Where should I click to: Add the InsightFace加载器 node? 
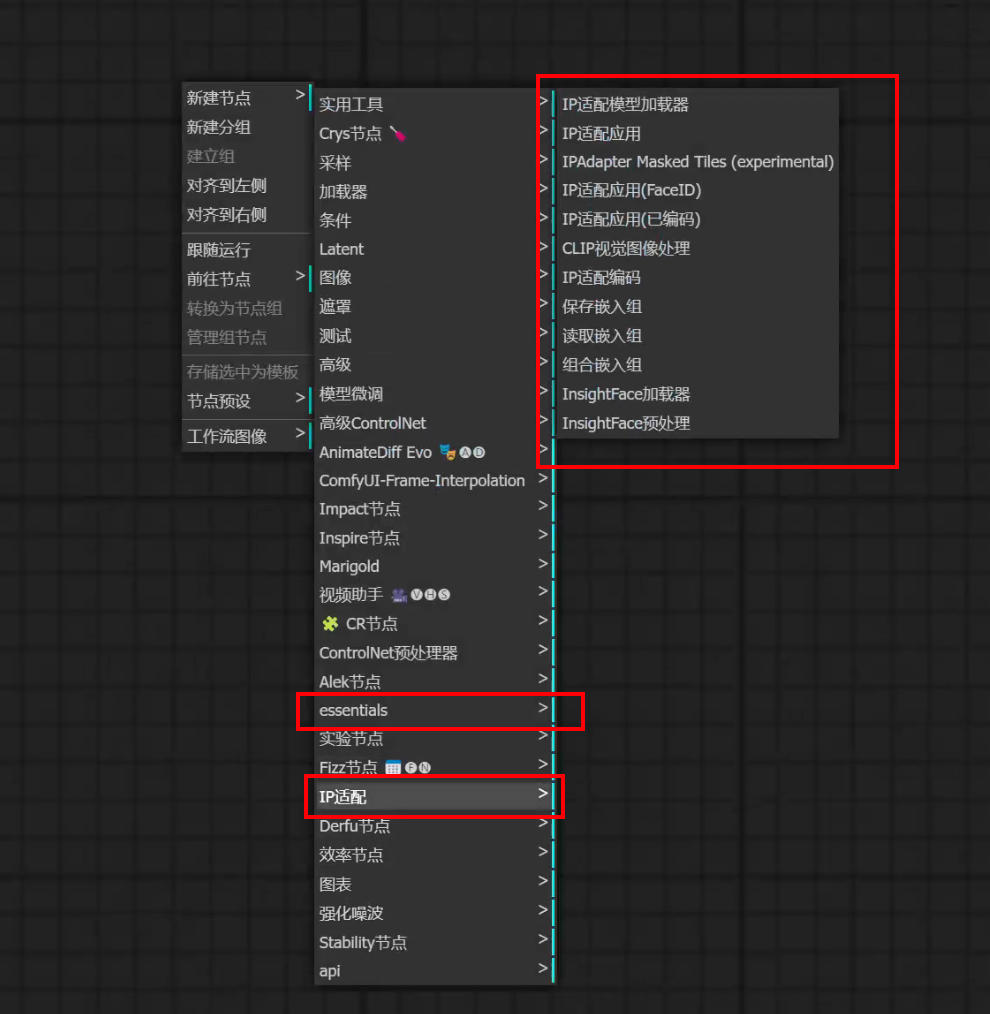point(697,394)
